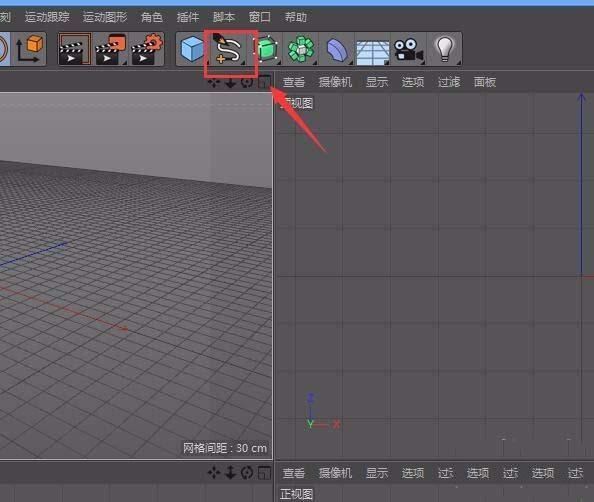Add a light using the bulb icon
The image size is (594, 502).
click(444, 49)
